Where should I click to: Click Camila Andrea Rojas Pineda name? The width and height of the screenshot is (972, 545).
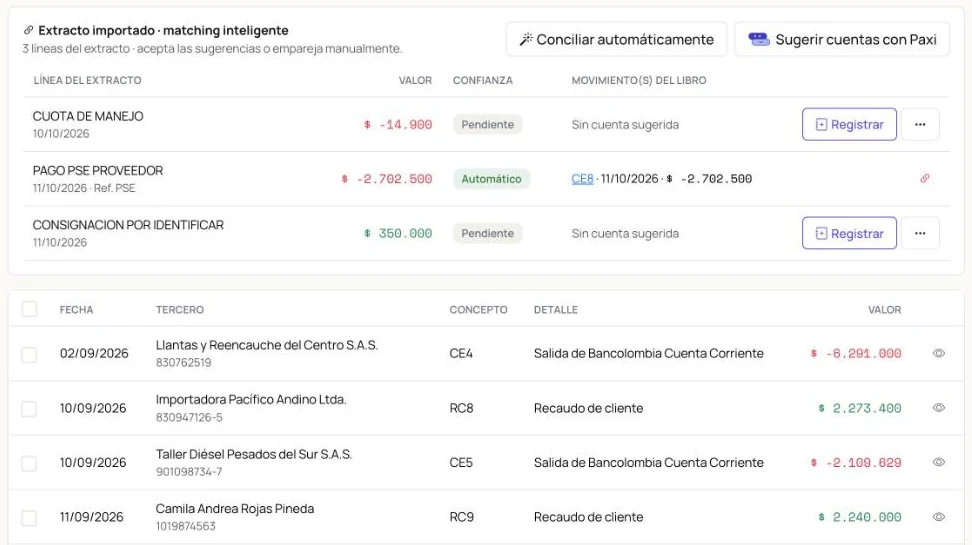[x=235, y=508]
